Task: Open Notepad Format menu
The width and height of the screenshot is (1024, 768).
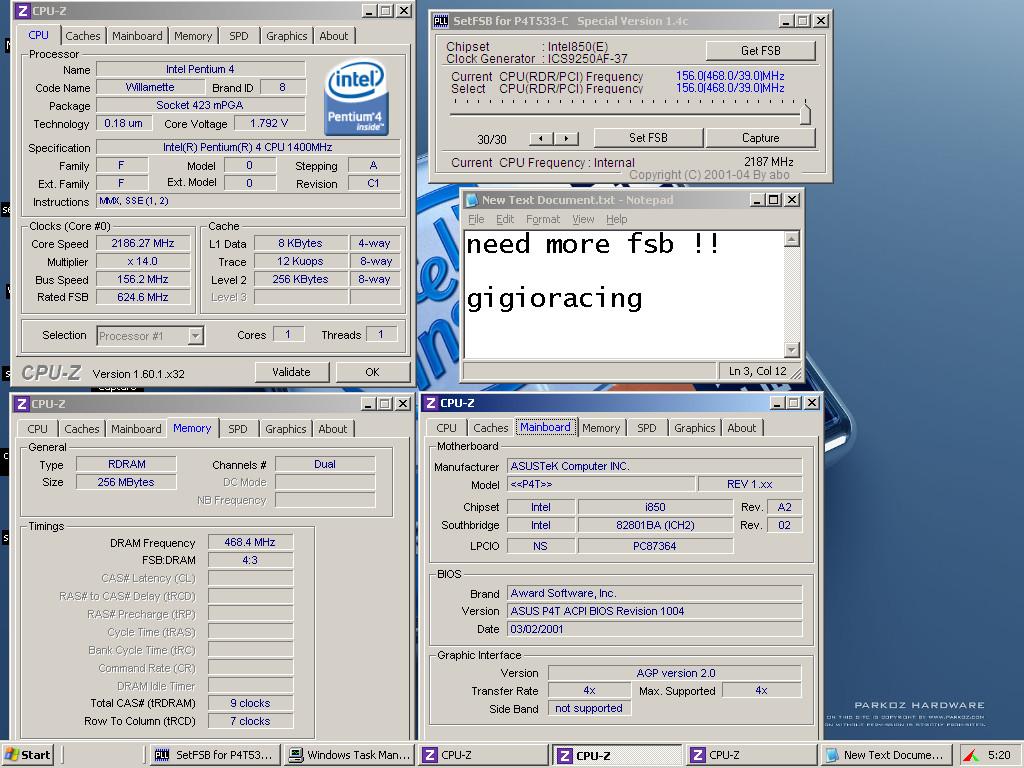Action: 543,219
